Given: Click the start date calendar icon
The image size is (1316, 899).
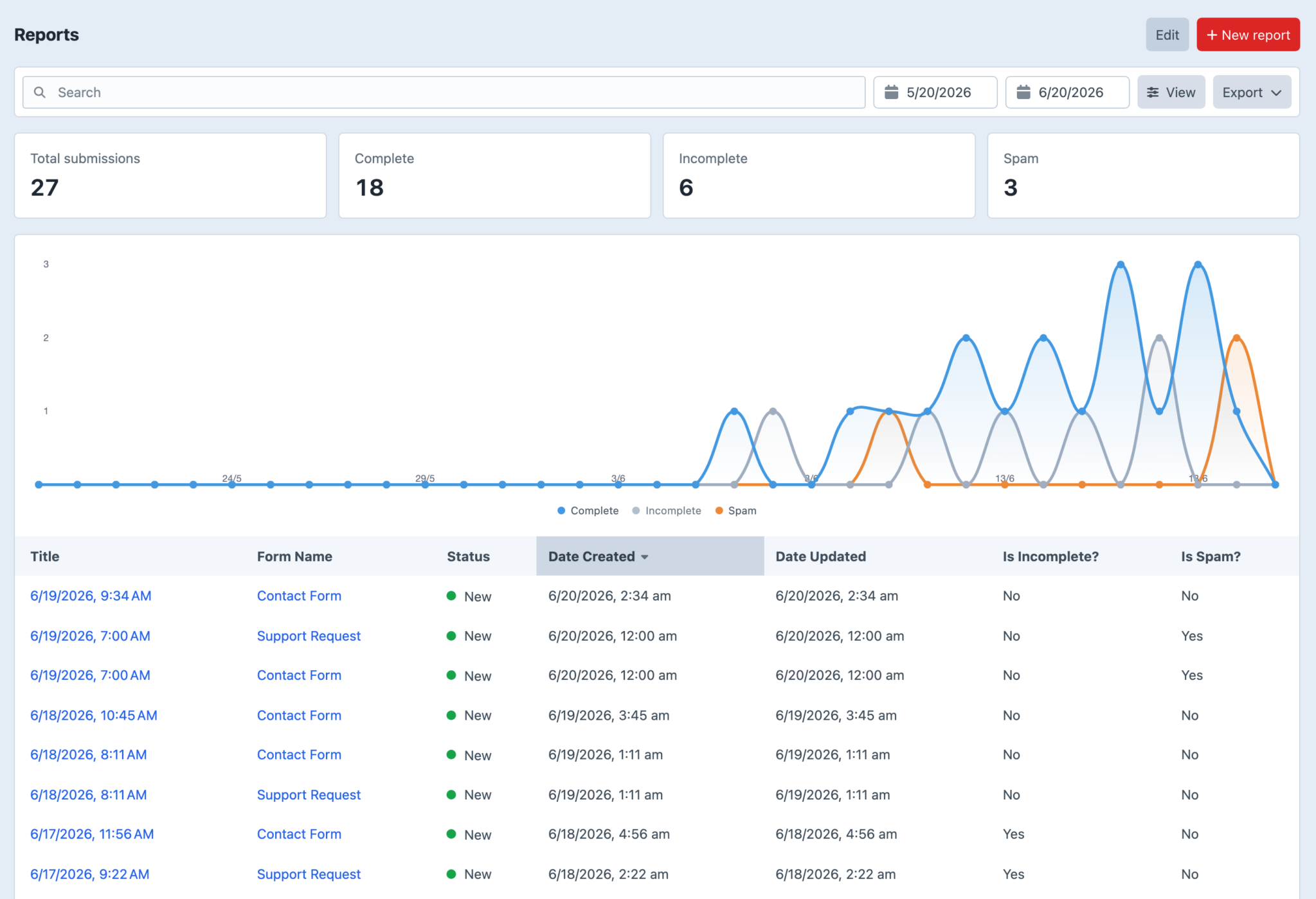Looking at the screenshot, I should [891, 92].
